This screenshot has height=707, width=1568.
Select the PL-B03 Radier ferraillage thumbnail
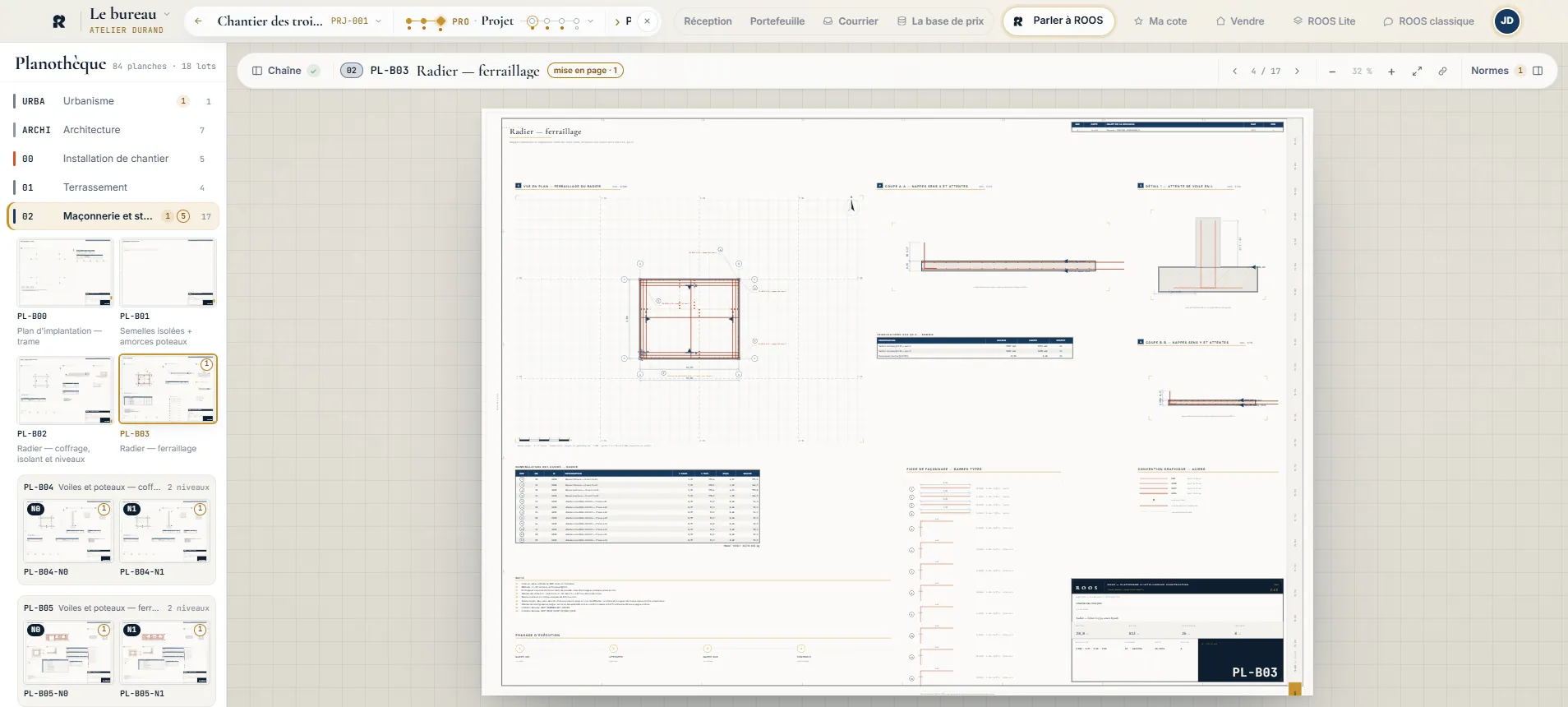click(168, 390)
